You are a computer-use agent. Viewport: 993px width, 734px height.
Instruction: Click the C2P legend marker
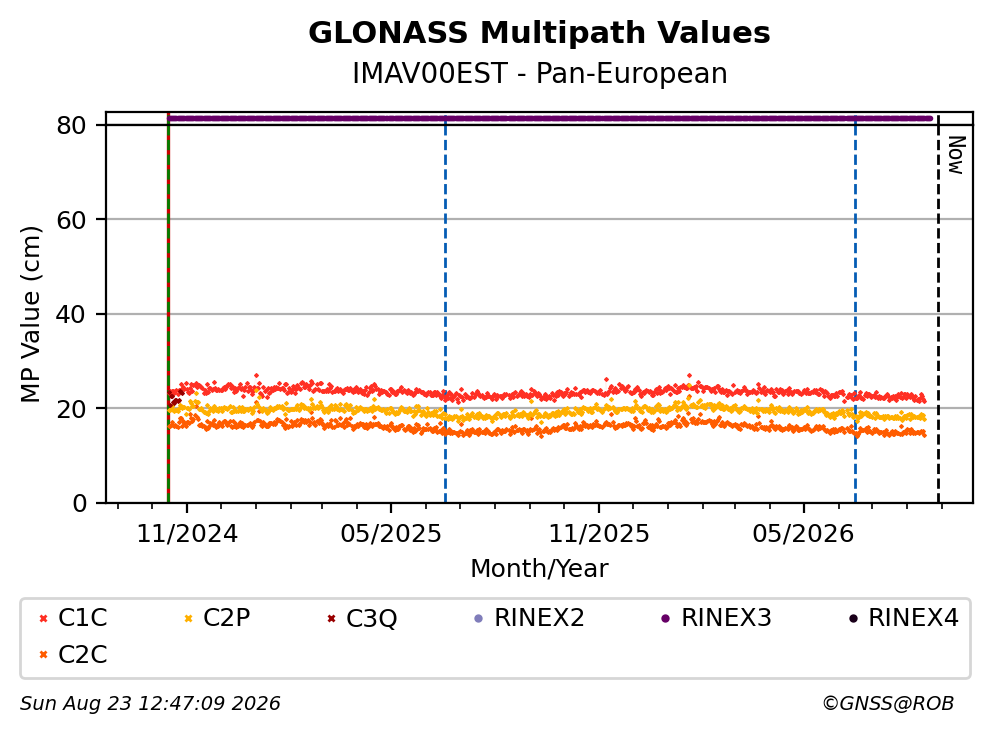click(187, 619)
